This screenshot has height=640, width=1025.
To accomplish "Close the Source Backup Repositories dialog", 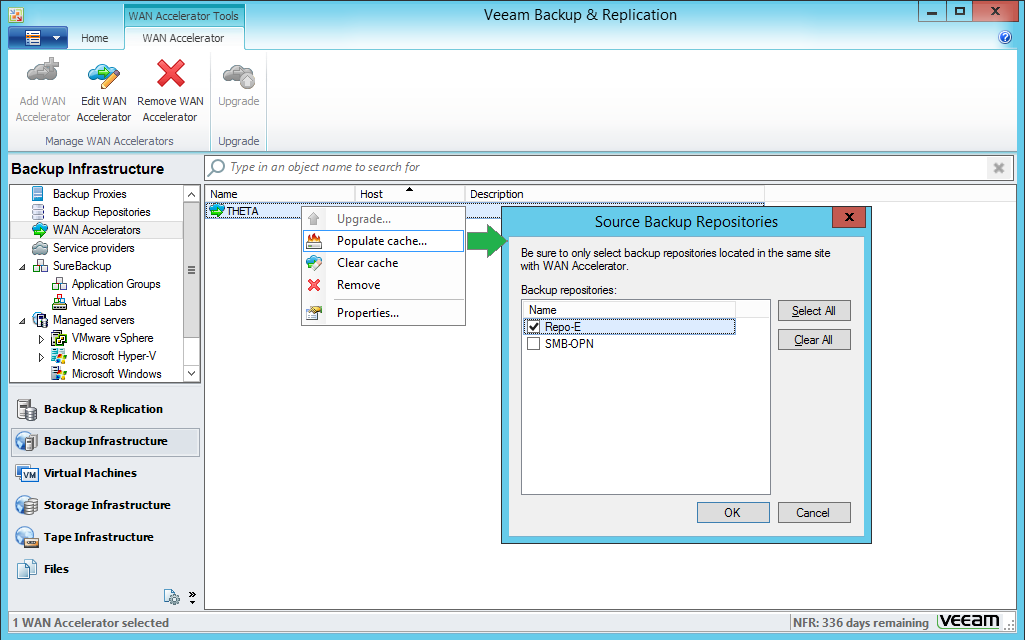I will (x=849, y=217).
